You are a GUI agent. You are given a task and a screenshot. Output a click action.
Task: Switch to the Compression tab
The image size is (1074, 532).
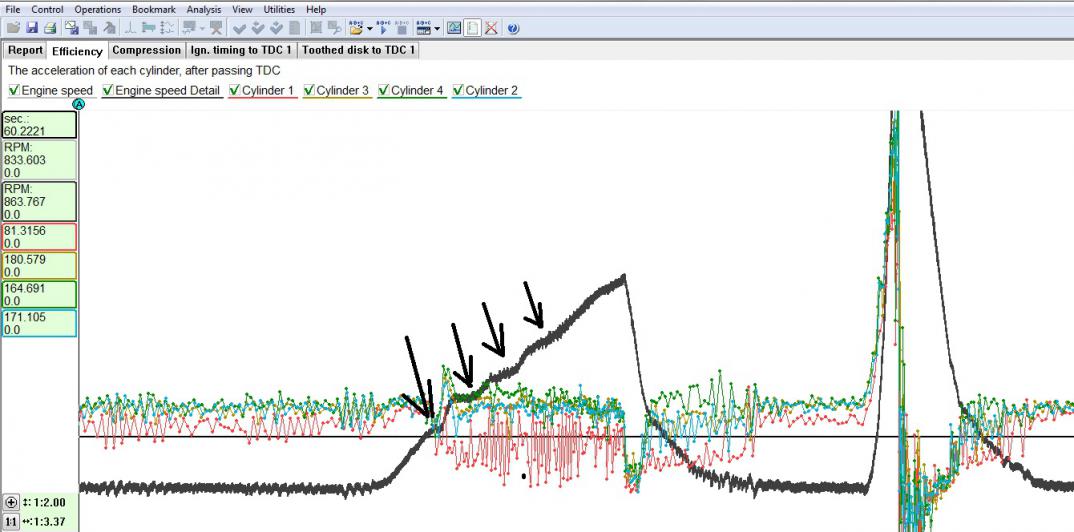147,50
